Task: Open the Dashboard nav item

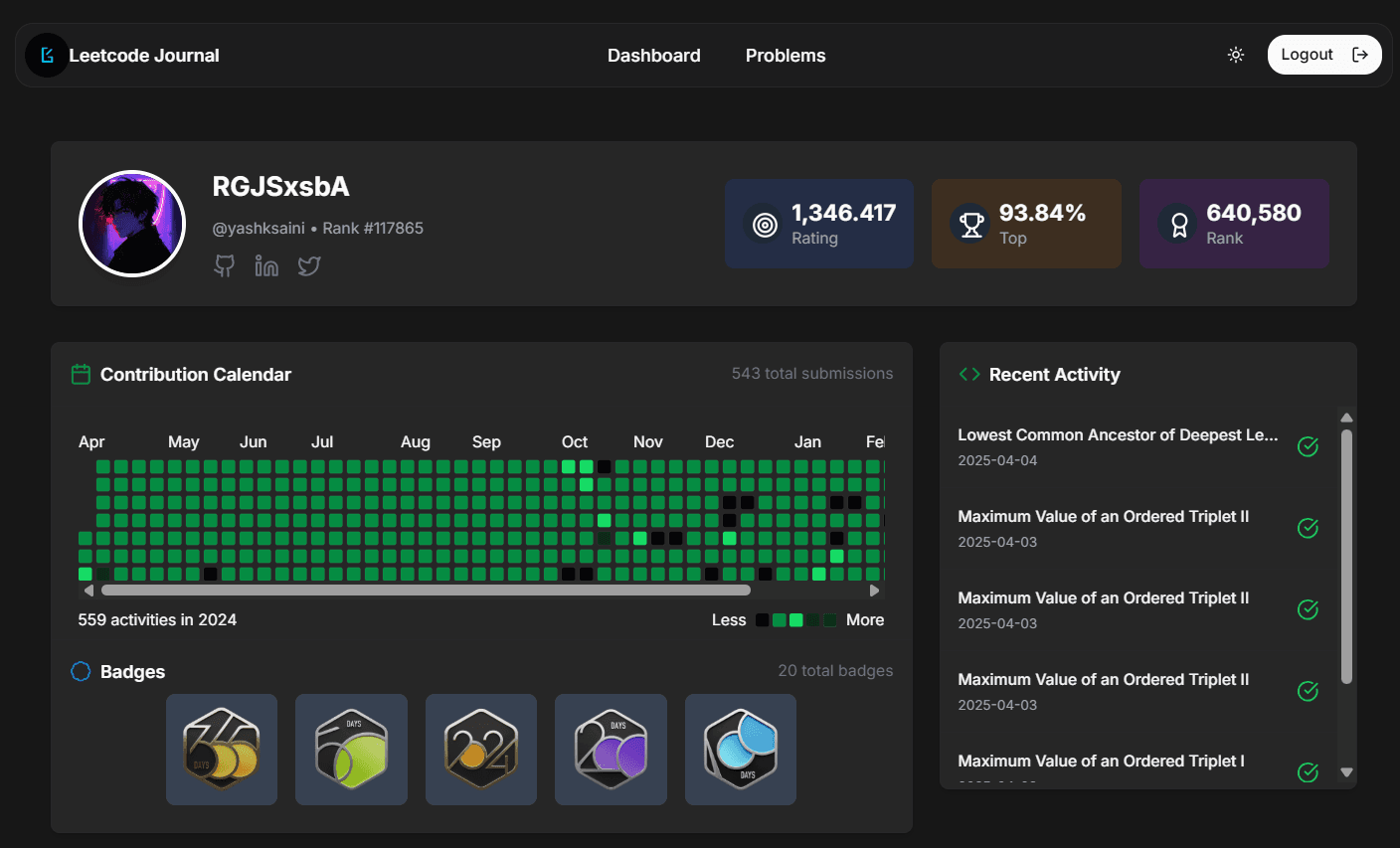Action: pos(653,56)
